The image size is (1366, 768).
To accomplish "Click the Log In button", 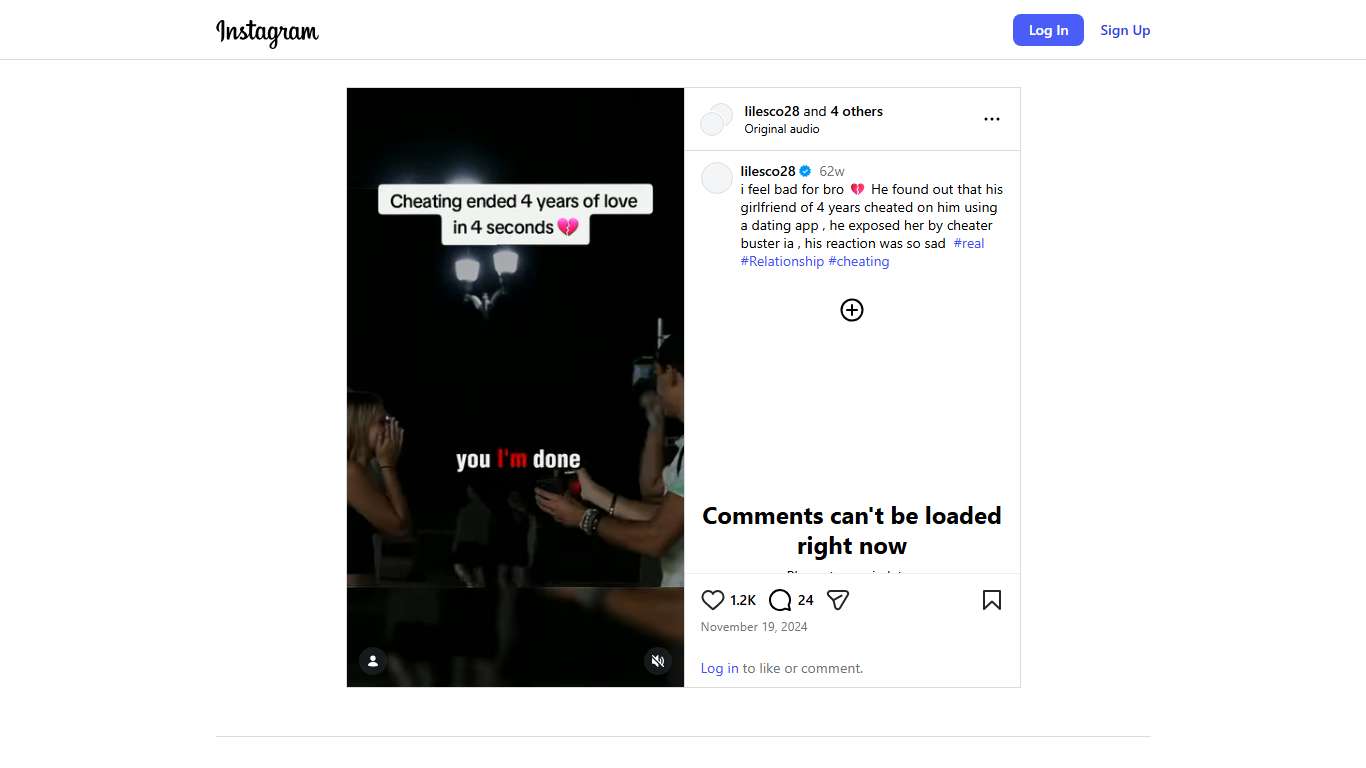I will click(1048, 30).
